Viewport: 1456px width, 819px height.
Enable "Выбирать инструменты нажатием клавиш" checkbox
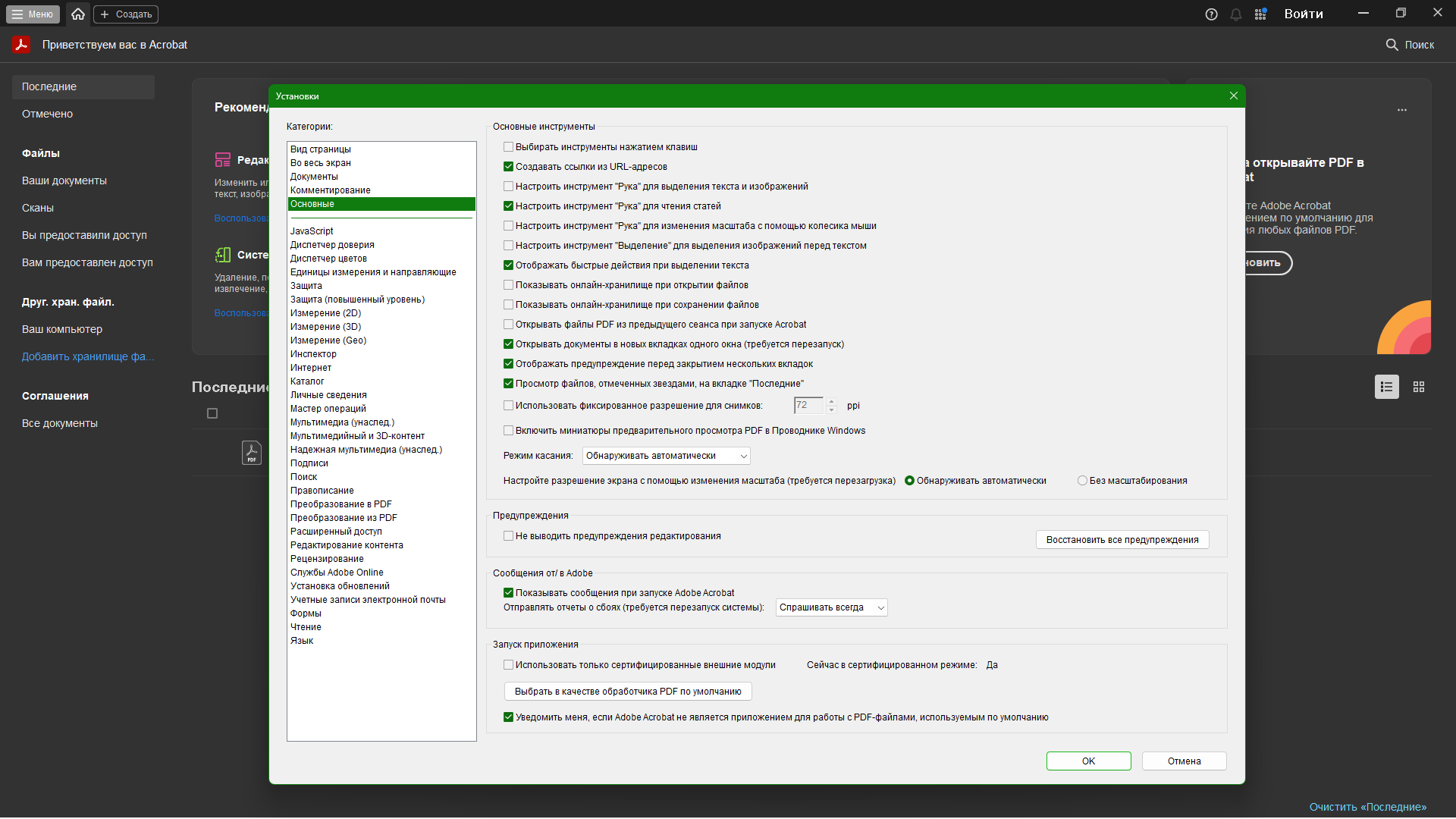coord(509,147)
